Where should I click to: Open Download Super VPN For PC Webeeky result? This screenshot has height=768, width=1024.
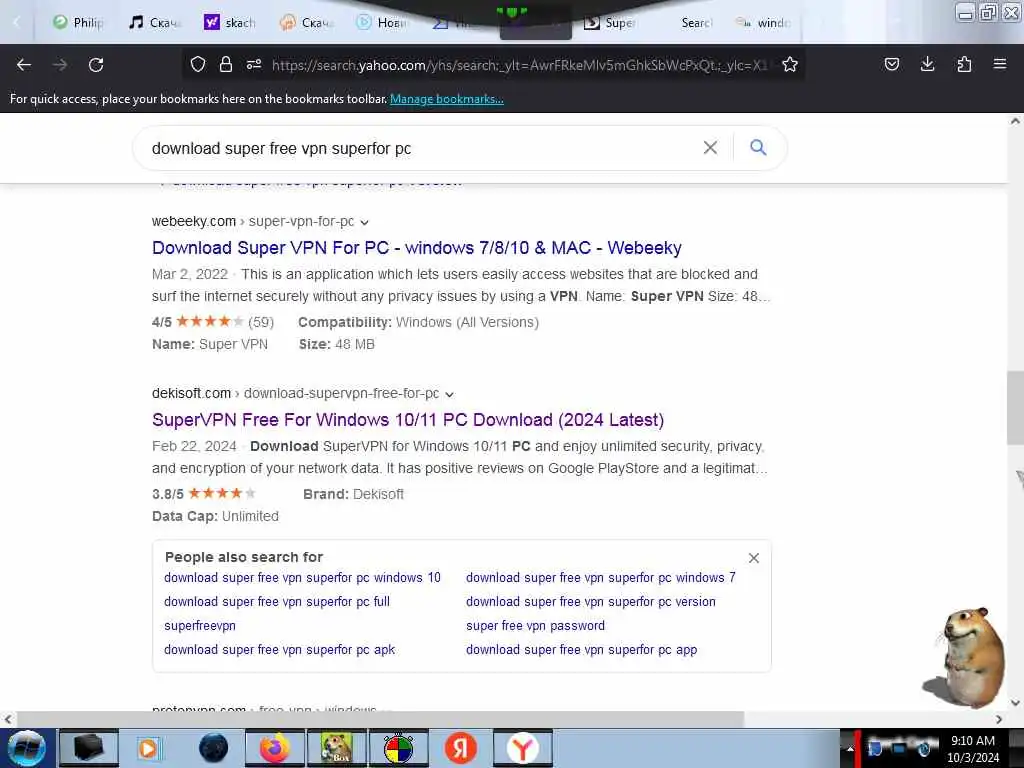point(417,248)
